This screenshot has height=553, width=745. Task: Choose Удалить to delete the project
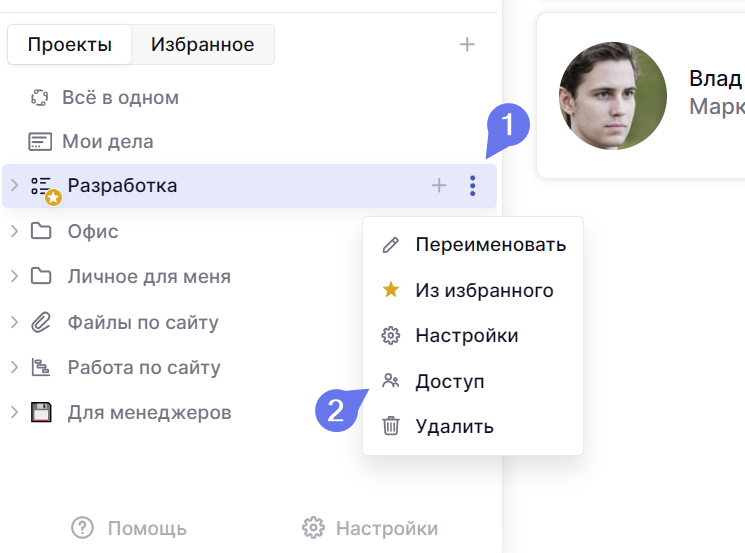coord(454,427)
